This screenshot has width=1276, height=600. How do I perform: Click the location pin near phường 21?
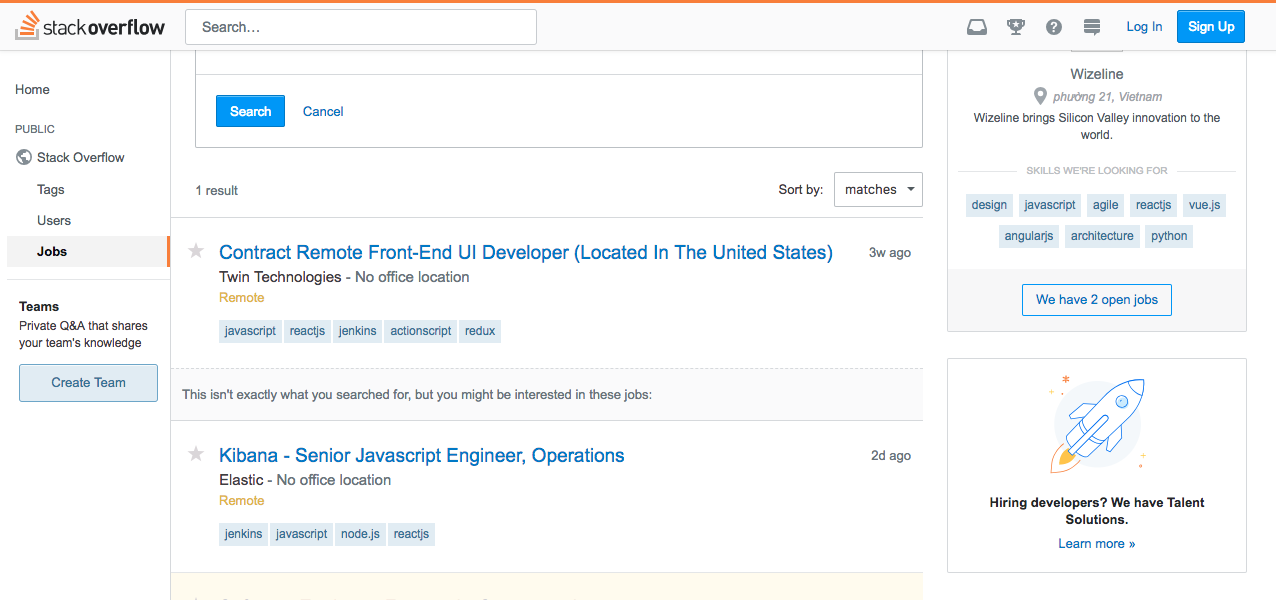(x=1040, y=97)
